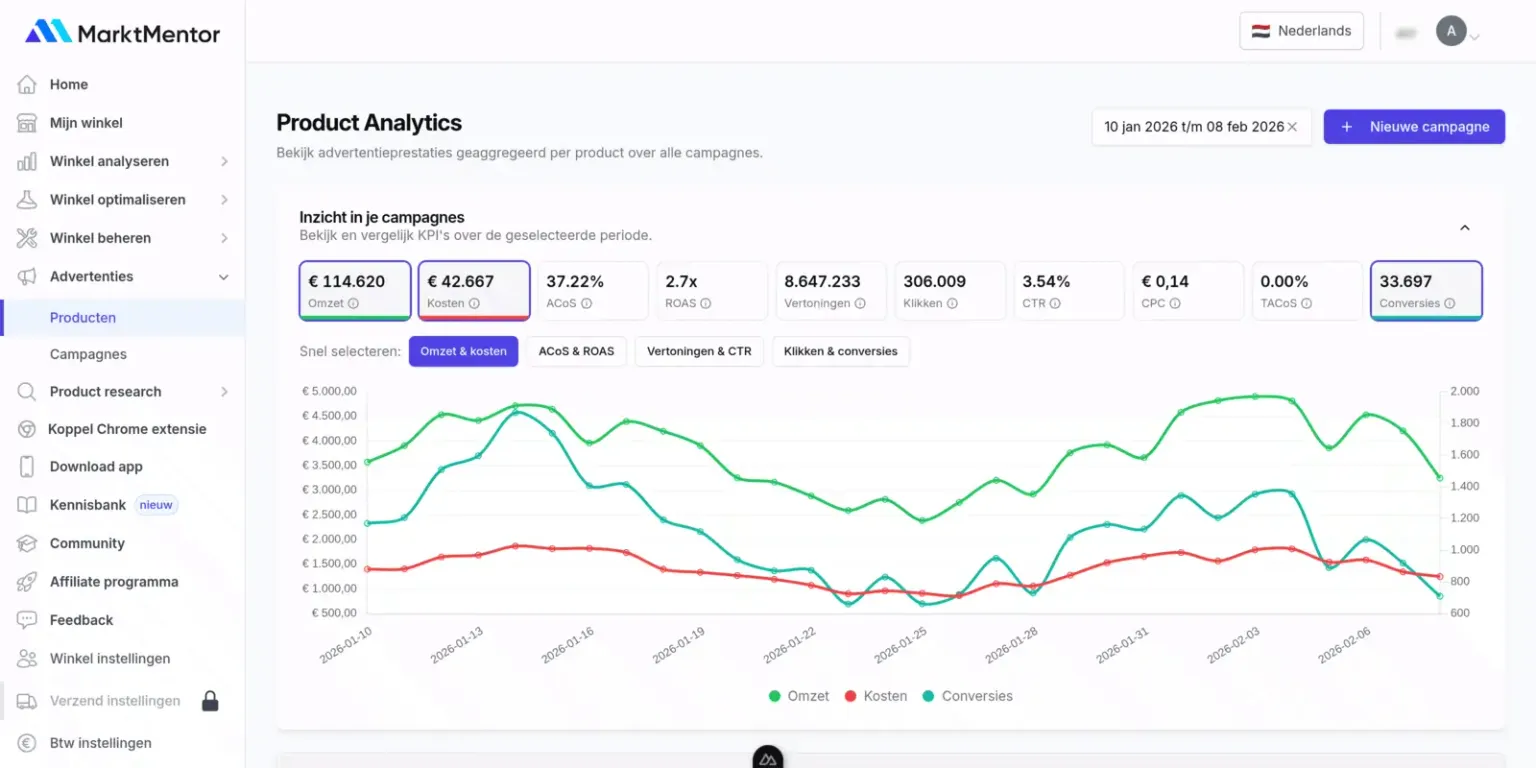Click the Winkel beheren tools icon
The image size is (1536, 768).
(27, 238)
